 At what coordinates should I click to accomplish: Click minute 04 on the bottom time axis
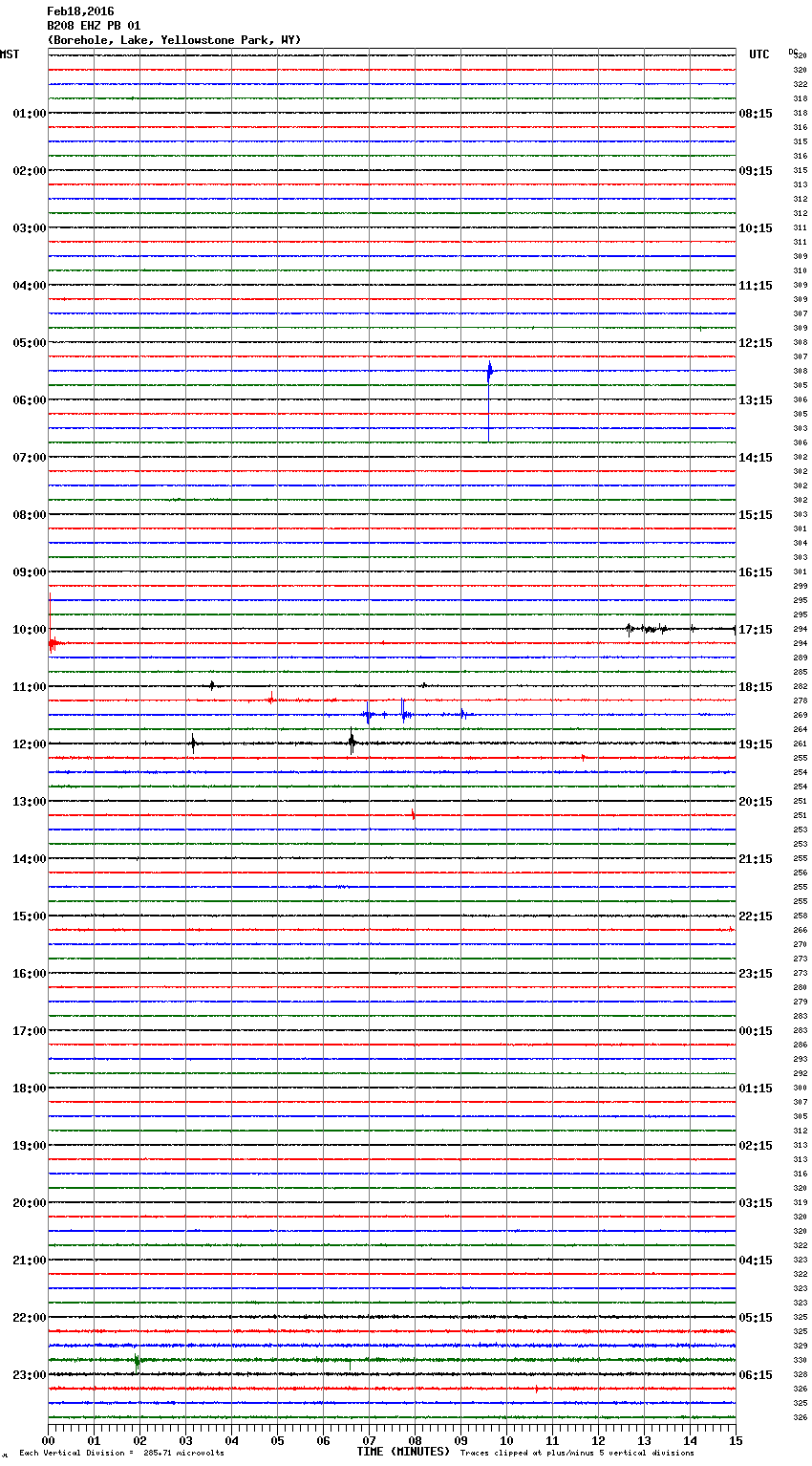231,1440
